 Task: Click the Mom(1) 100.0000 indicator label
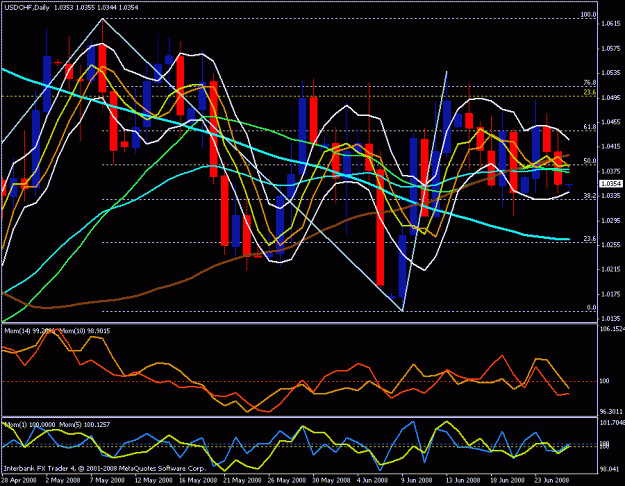coord(29,425)
